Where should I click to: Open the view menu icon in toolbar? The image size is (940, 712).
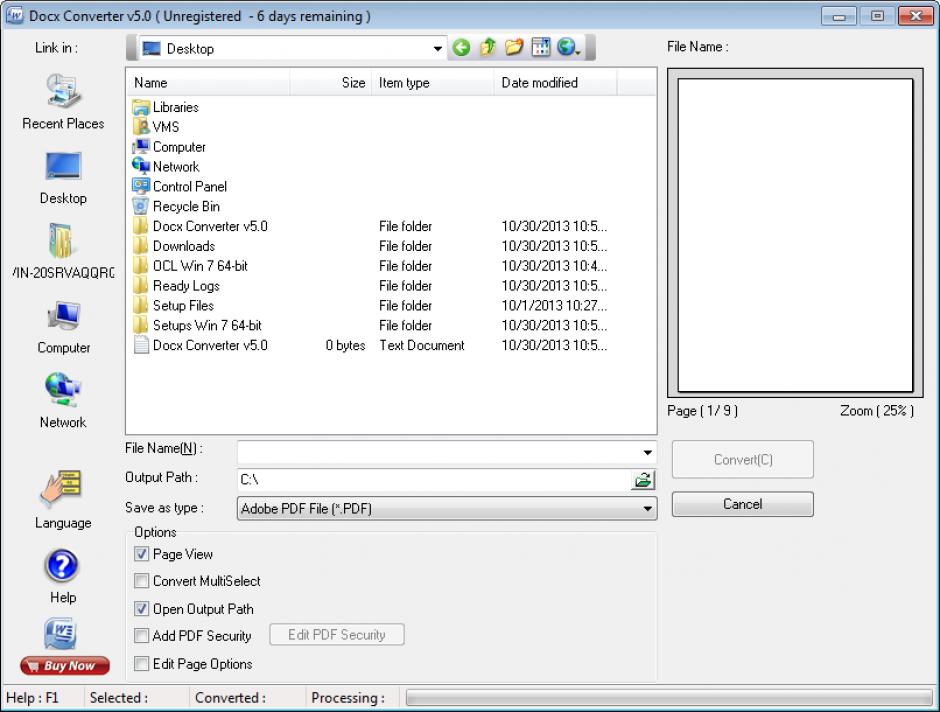tap(540, 47)
